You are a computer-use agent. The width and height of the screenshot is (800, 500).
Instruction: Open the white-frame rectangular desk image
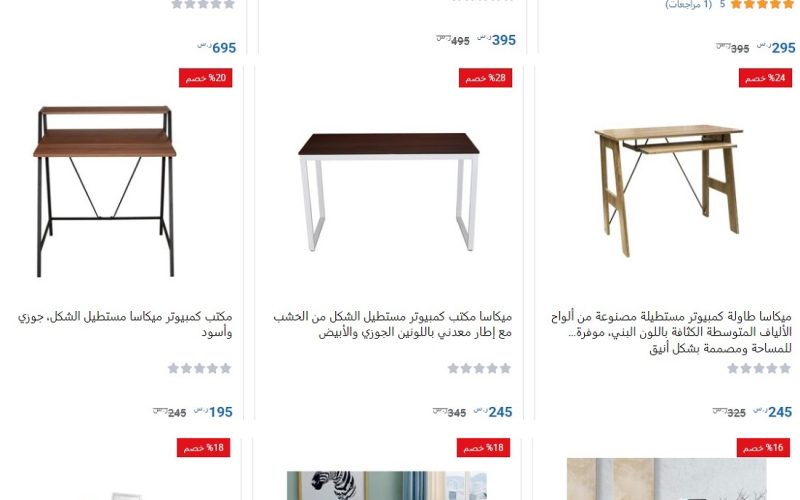point(389,192)
